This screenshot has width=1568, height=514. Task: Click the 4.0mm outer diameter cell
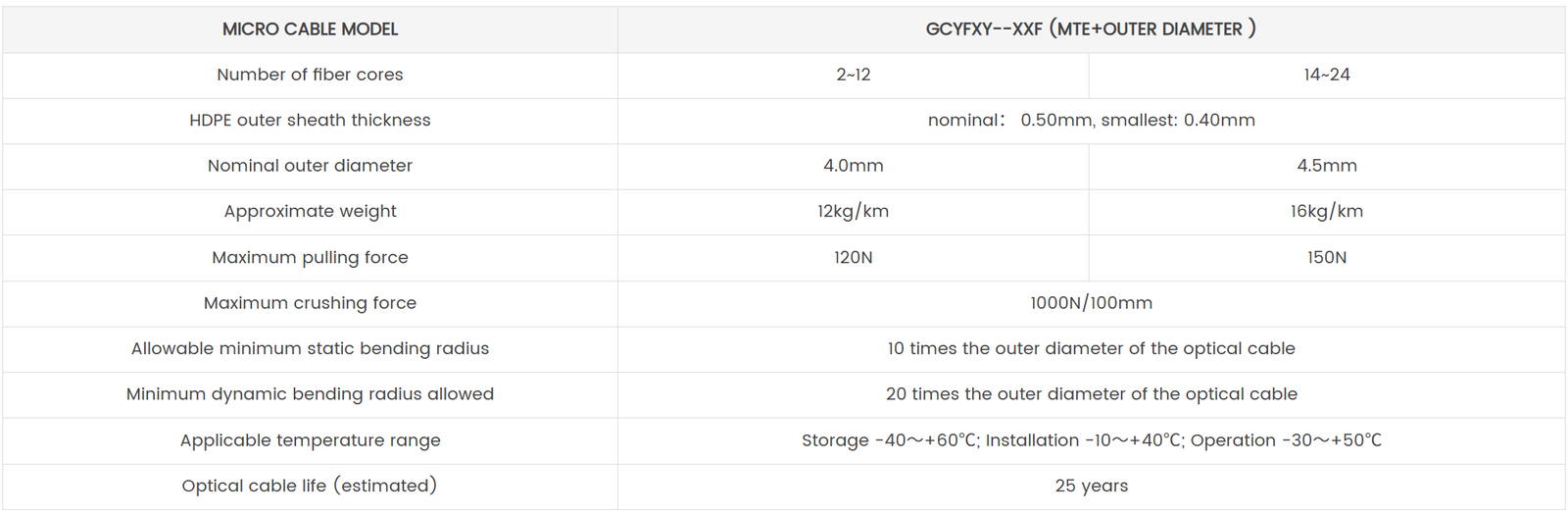click(x=853, y=166)
